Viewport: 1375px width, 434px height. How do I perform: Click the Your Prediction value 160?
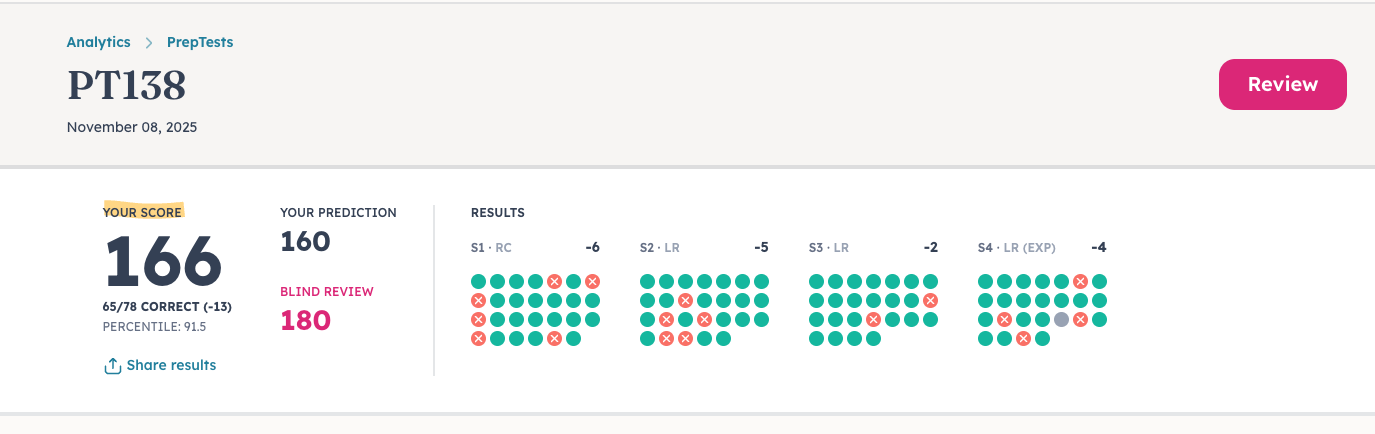pos(305,241)
